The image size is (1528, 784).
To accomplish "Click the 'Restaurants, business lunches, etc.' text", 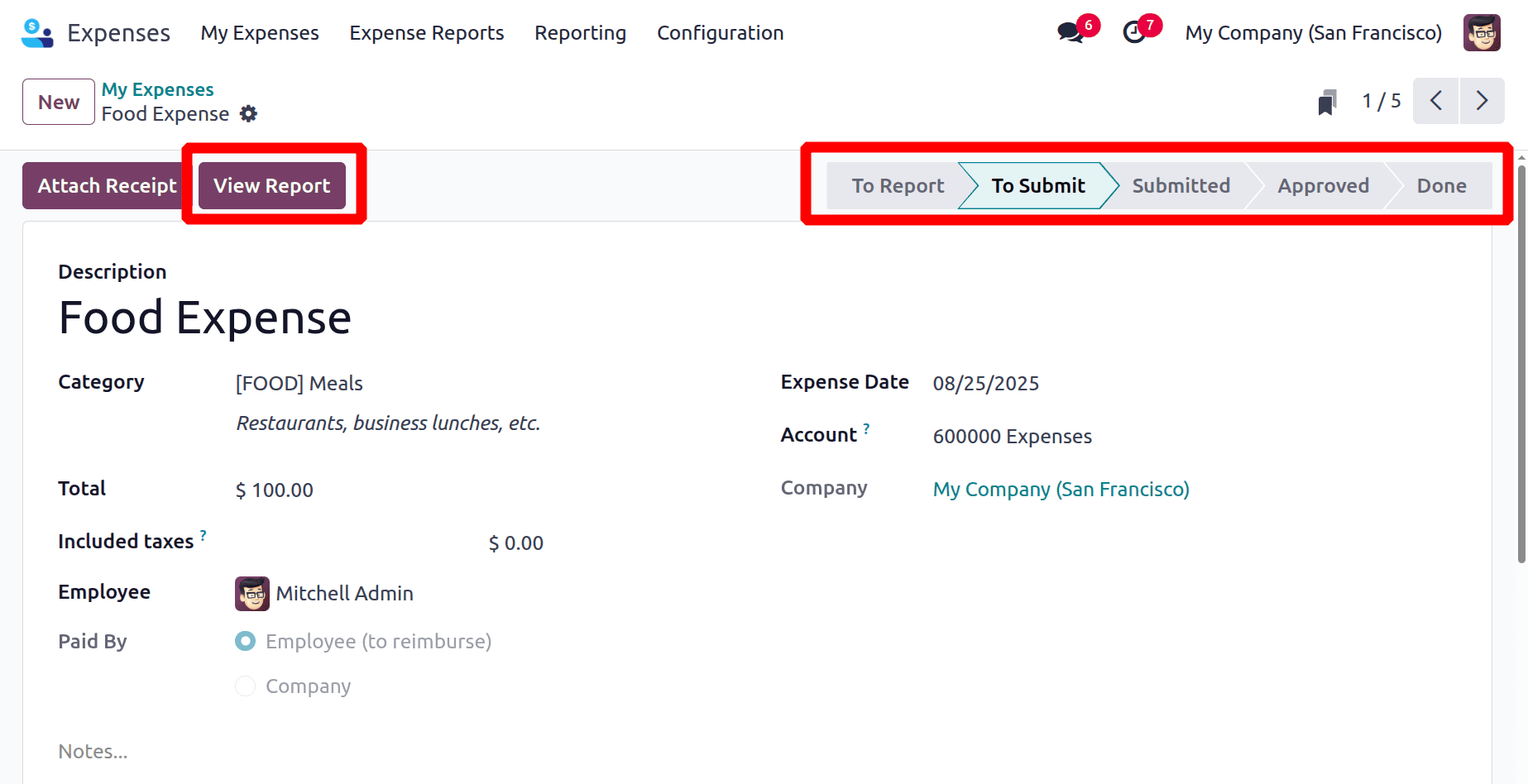I will (388, 423).
